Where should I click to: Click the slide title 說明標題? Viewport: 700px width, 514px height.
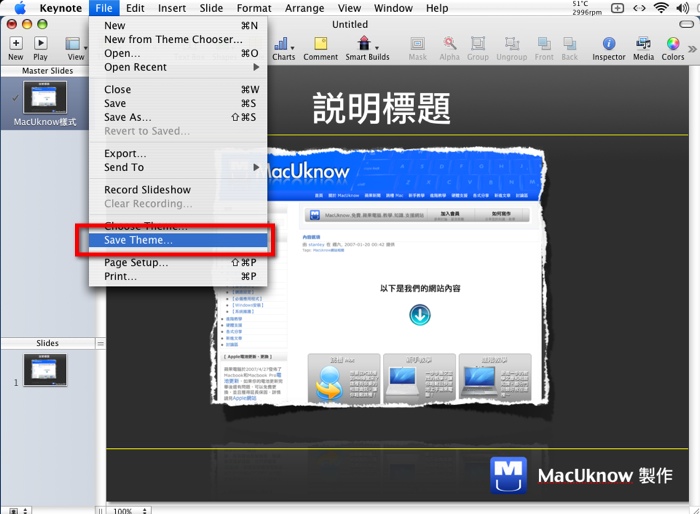click(382, 108)
